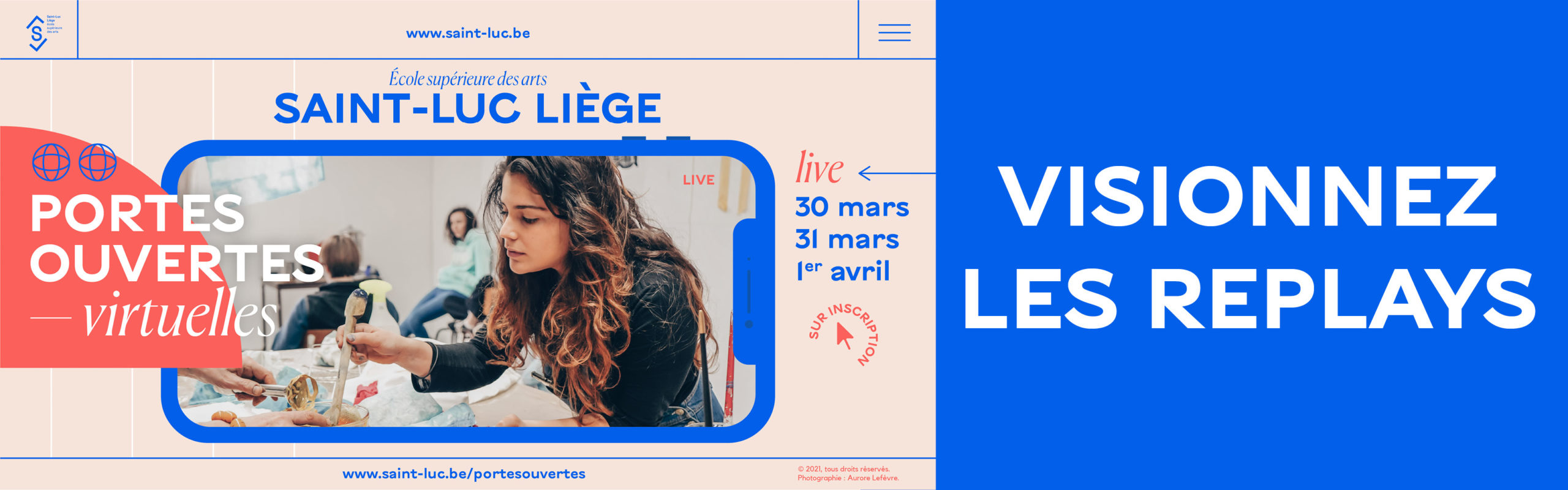
Task: Open the hamburger menu icon
Action: (x=894, y=32)
